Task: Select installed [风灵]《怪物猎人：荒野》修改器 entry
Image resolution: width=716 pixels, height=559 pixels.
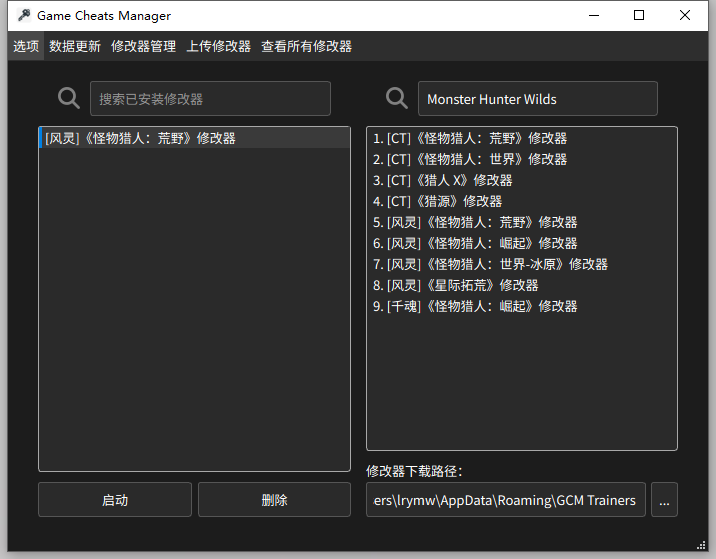Action: 141,138
